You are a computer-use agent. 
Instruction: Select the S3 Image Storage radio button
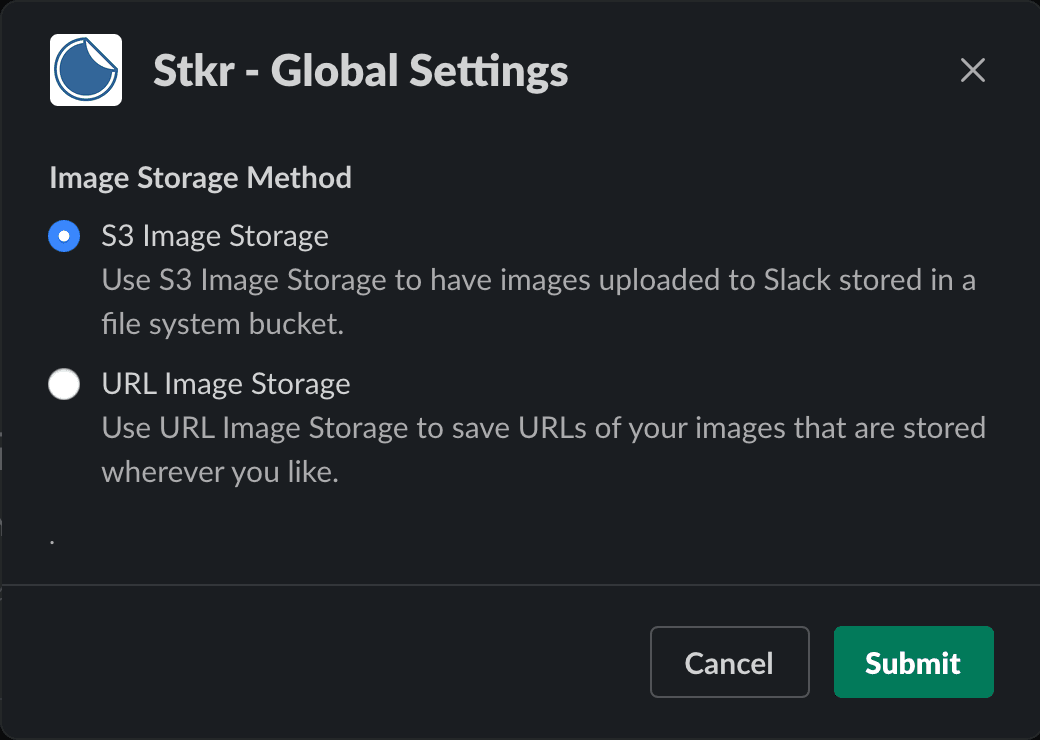point(63,236)
